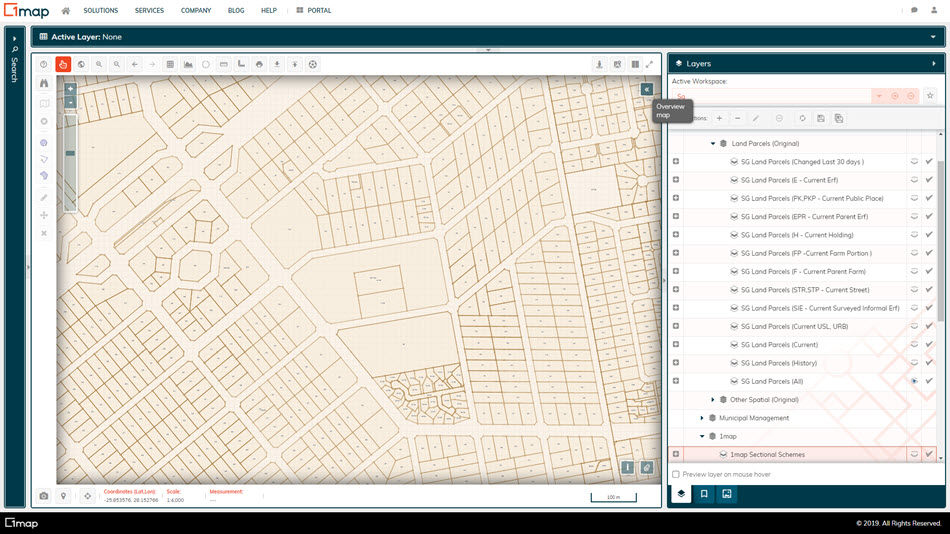
Task: Toggle fullscreen map with expand arrows
Action: [x=649, y=64]
